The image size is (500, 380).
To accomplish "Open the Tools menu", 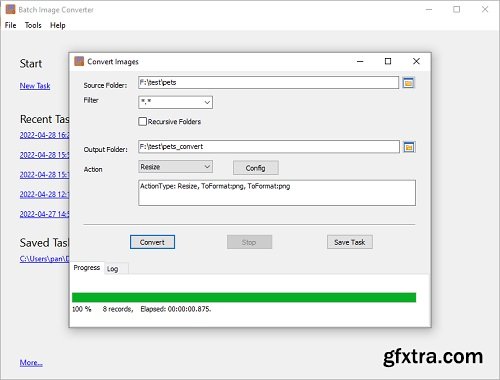I will click(33, 25).
